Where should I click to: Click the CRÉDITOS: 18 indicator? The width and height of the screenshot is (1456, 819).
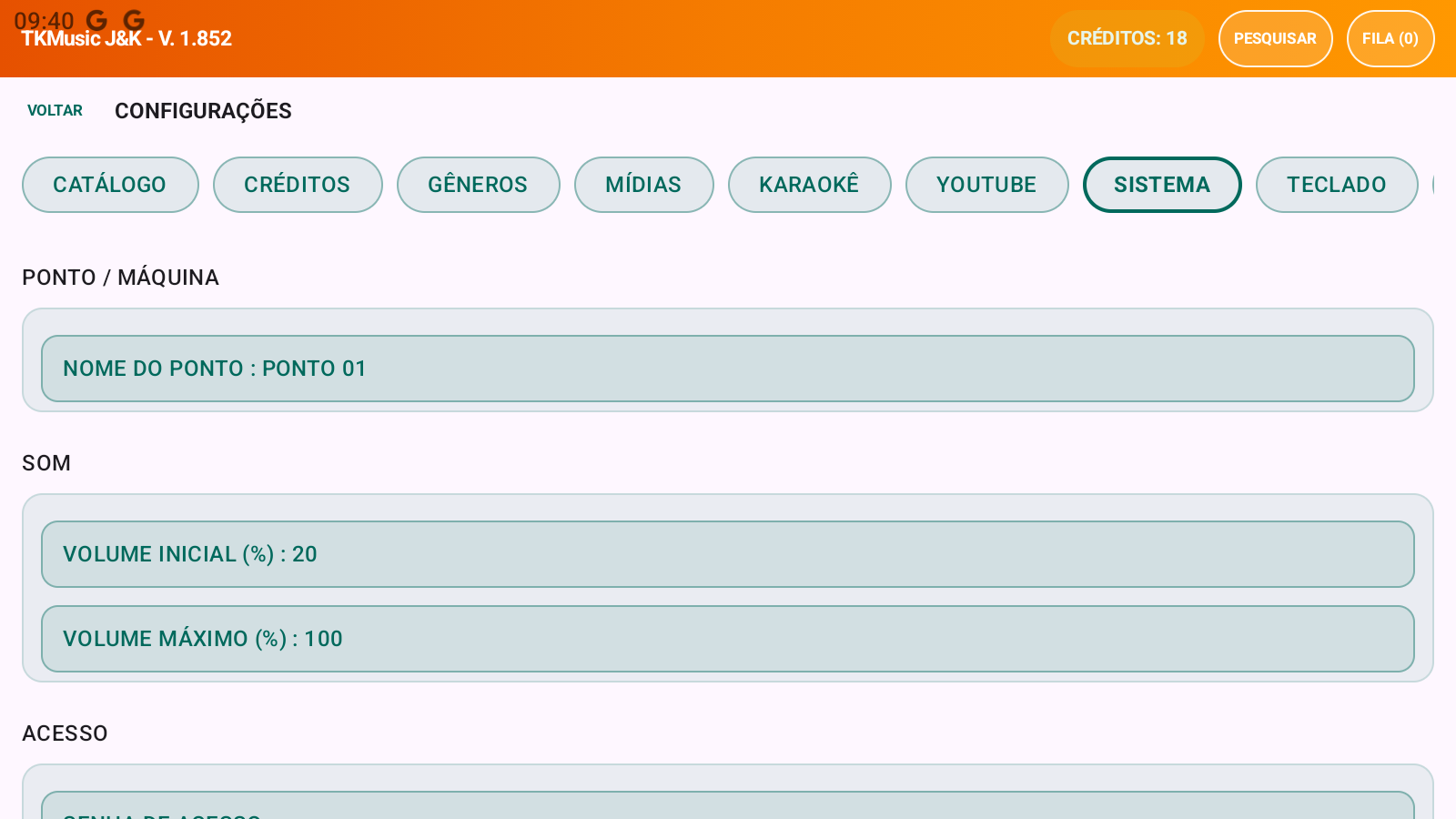click(x=1127, y=38)
